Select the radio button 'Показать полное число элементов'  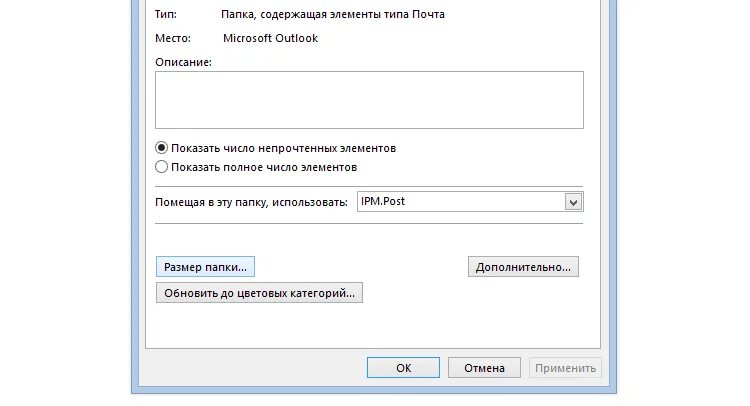pyautogui.click(x=162, y=167)
